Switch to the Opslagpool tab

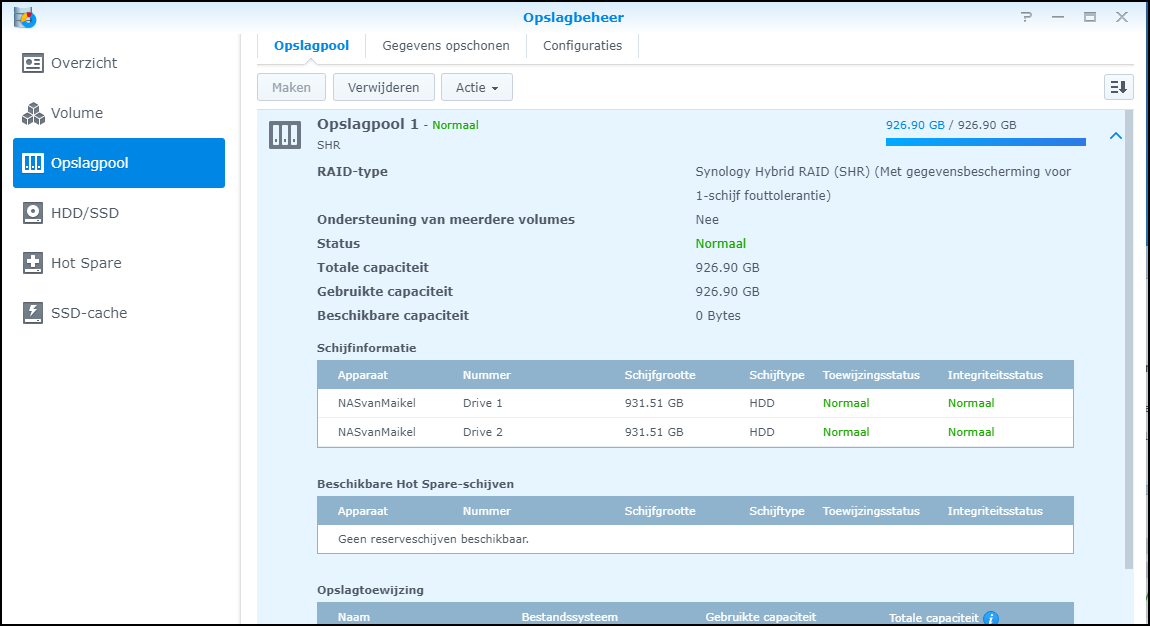tap(312, 45)
